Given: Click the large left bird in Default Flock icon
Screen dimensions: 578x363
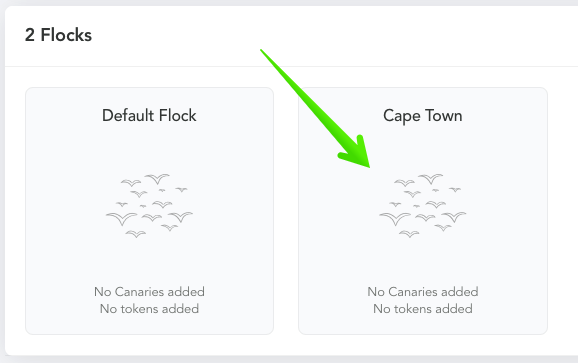Looking at the screenshot, I should (x=121, y=218).
